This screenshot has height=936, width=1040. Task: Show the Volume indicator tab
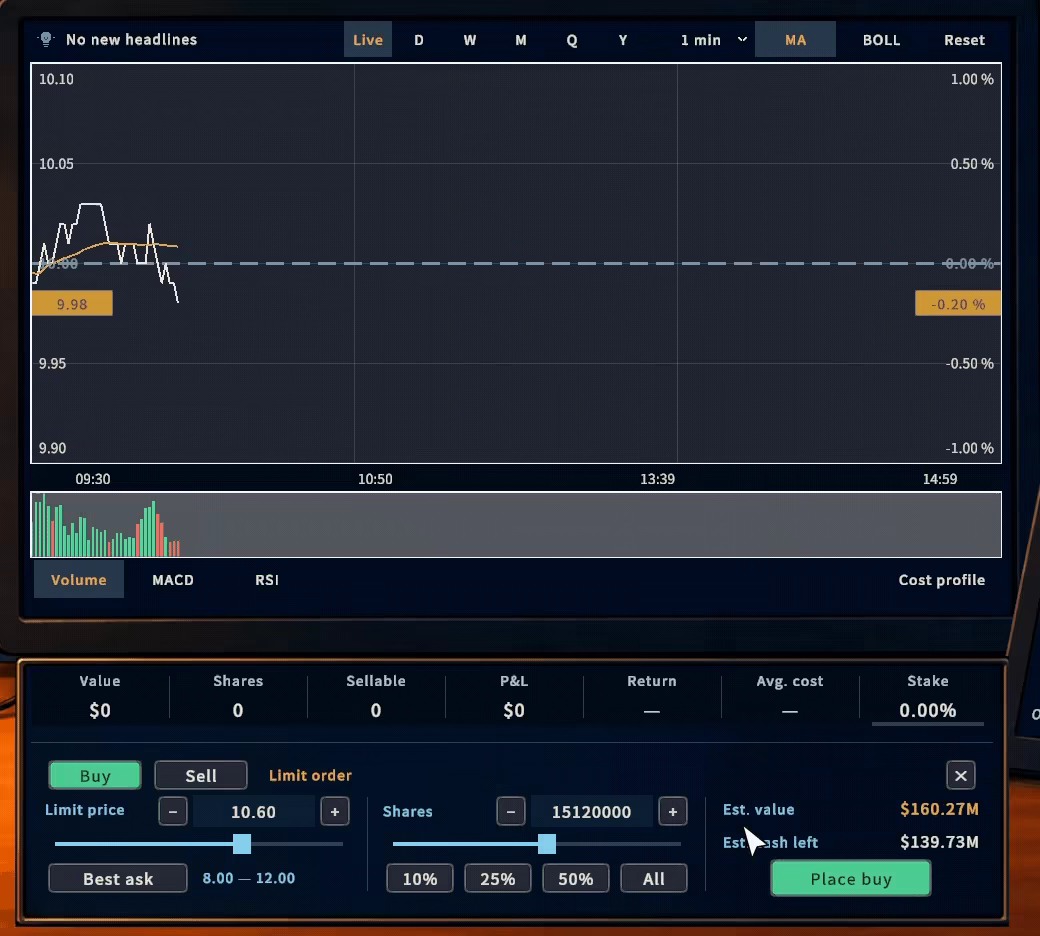[x=79, y=580]
